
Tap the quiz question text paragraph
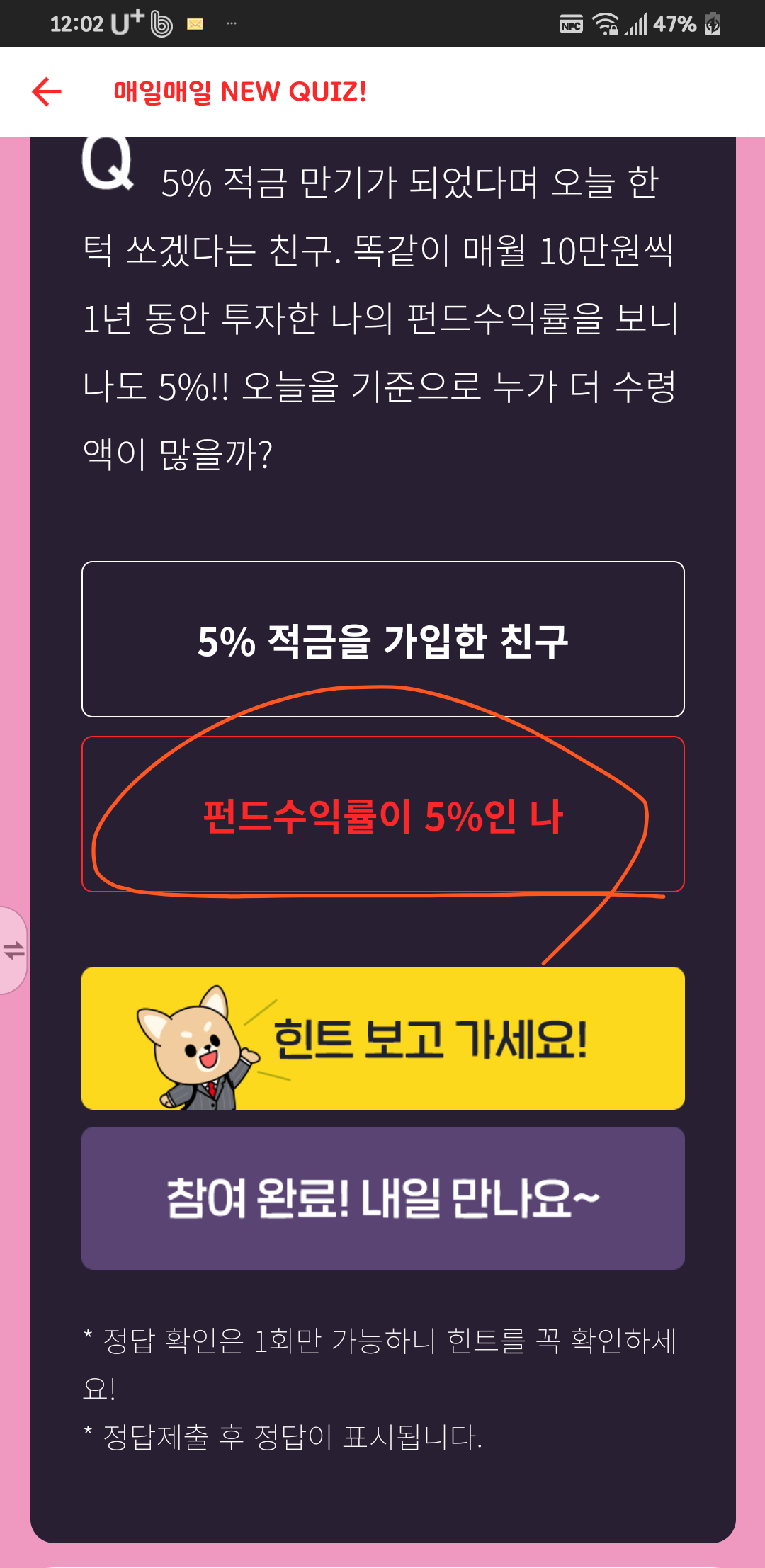pyautogui.click(x=381, y=318)
